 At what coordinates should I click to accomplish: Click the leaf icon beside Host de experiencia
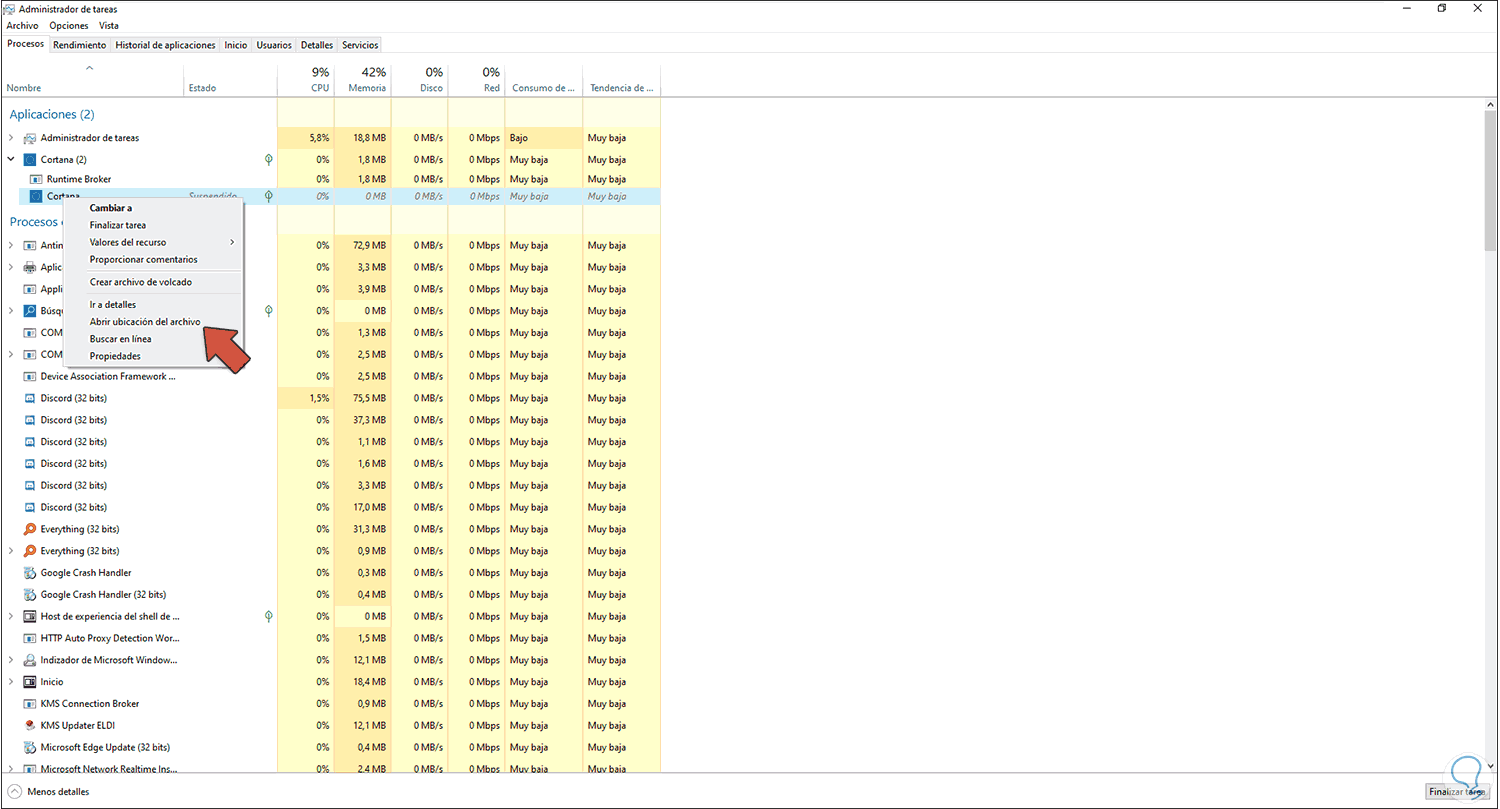pyautogui.click(x=268, y=616)
